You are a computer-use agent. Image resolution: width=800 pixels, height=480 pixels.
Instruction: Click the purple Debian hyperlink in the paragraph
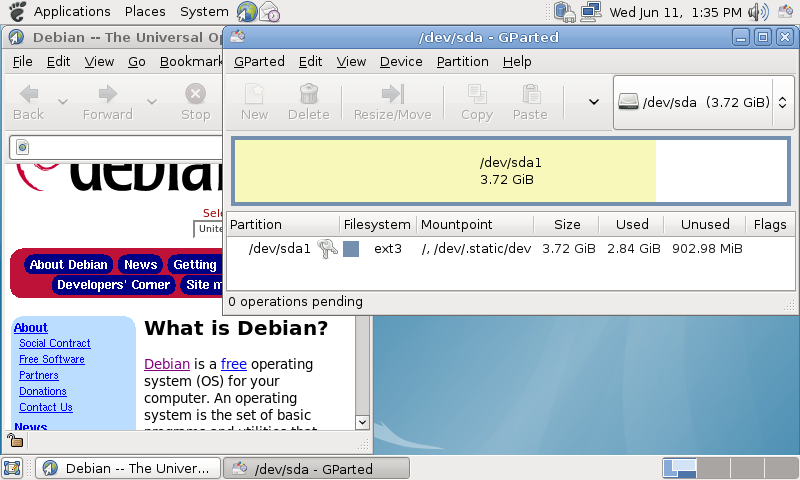point(167,364)
